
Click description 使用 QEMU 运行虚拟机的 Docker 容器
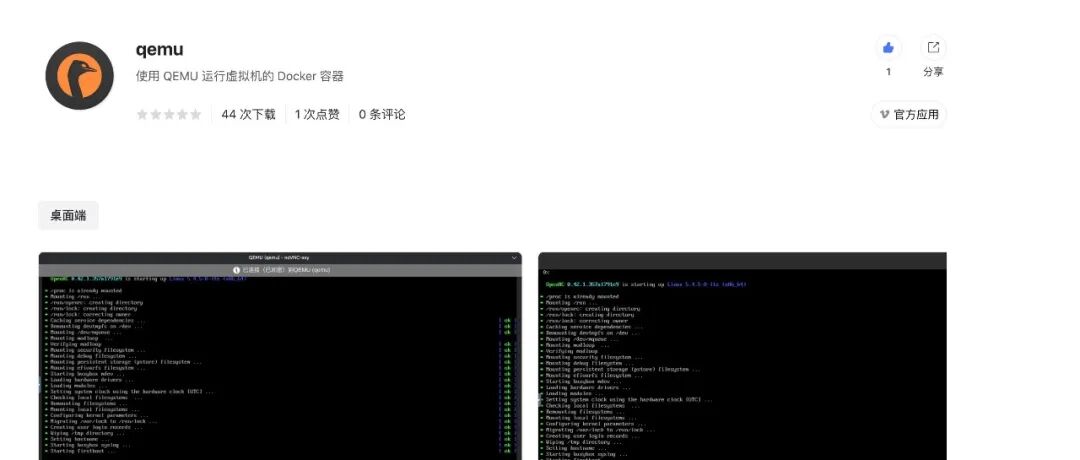pos(240,76)
